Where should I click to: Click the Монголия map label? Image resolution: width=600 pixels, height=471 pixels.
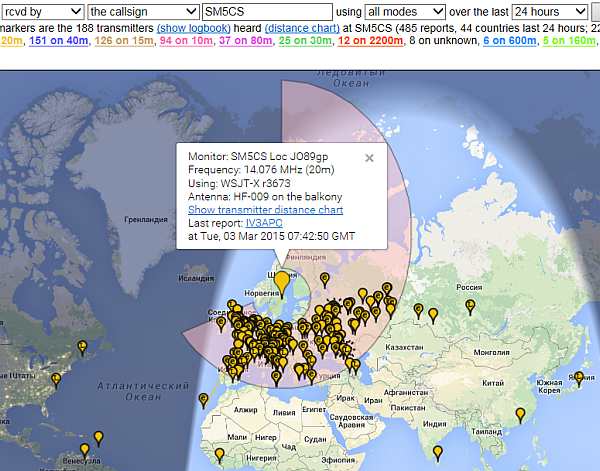point(491,352)
